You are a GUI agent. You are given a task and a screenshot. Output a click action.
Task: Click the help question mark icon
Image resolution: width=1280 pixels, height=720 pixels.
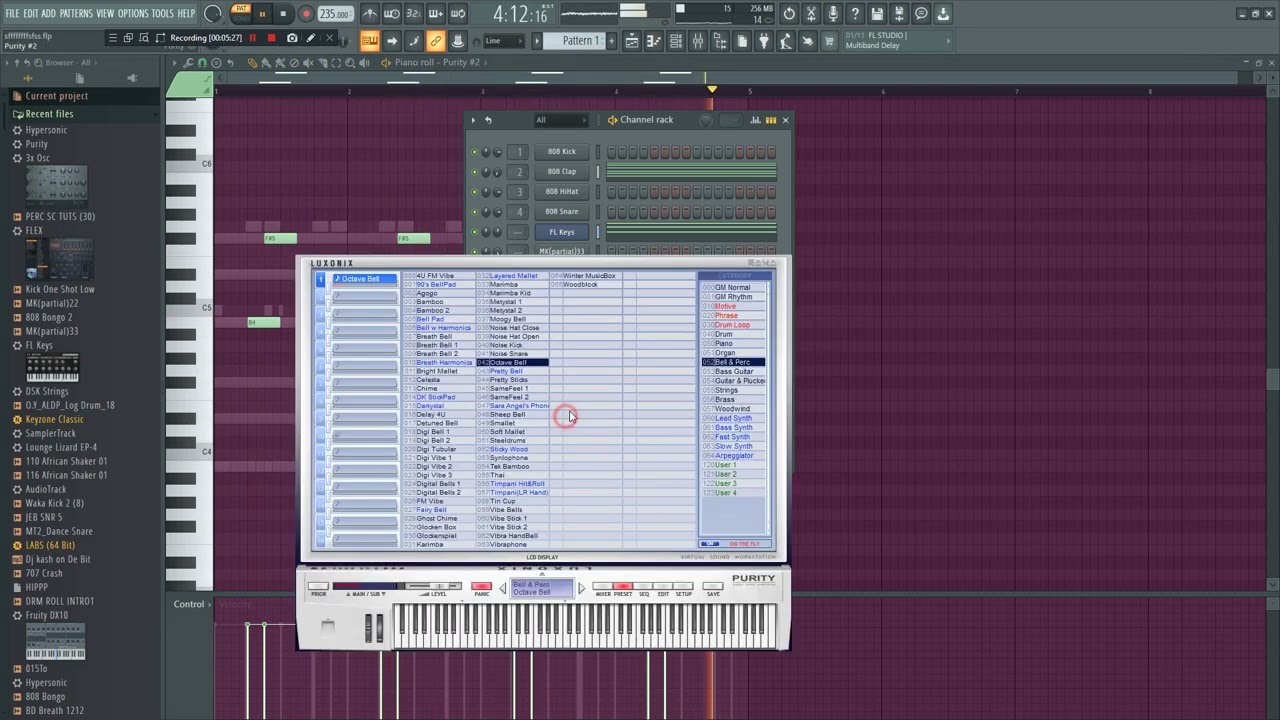click(x=855, y=14)
